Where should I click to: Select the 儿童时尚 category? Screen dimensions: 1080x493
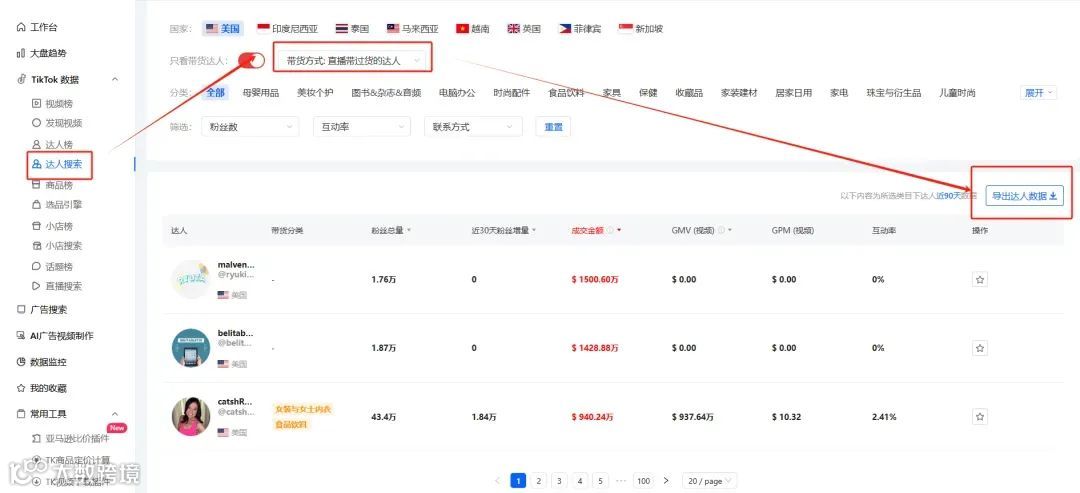(957, 92)
